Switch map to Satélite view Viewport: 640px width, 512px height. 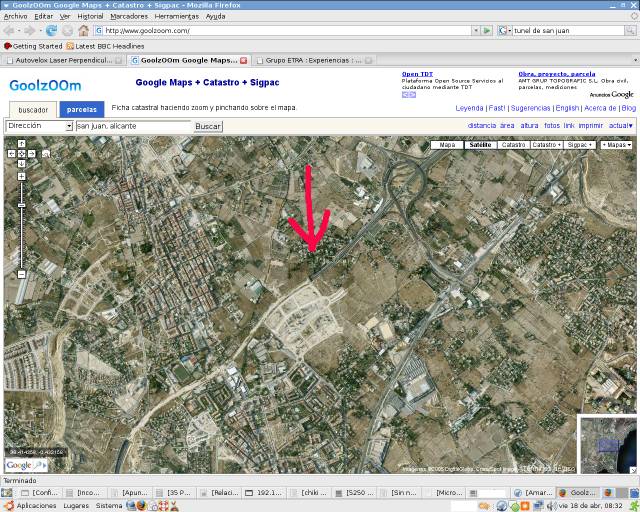[x=480, y=145]
